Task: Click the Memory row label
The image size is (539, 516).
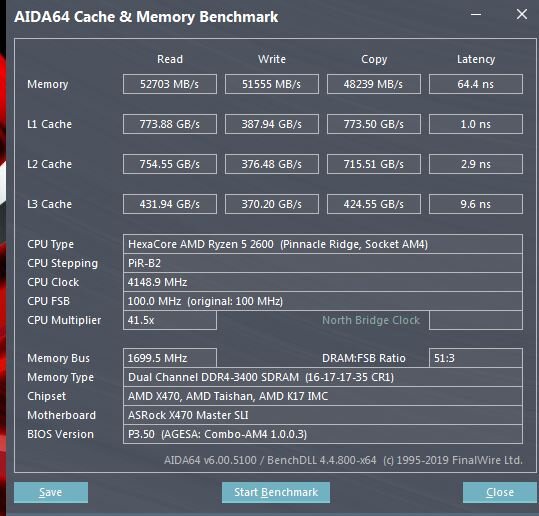Action: click(x=47, y=84)
